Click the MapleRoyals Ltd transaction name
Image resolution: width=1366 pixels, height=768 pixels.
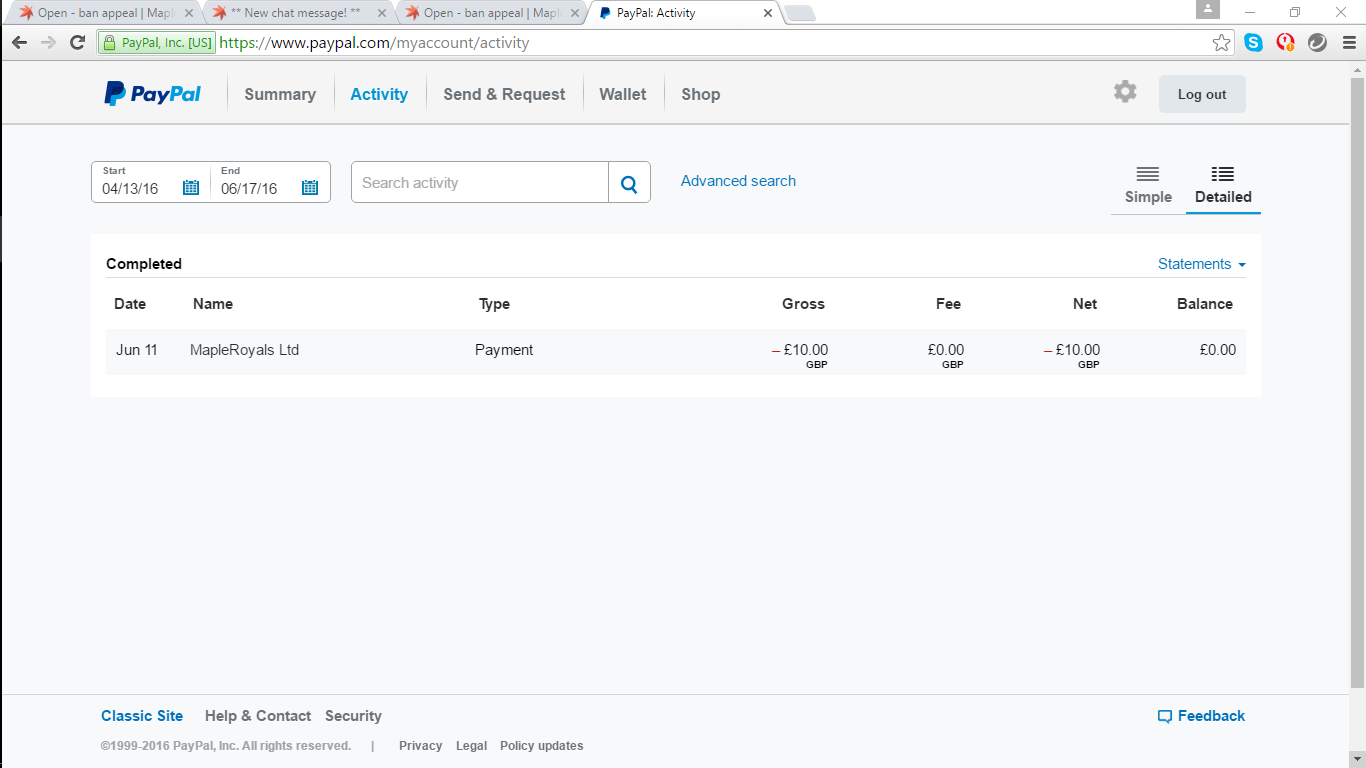coord(244,350)
